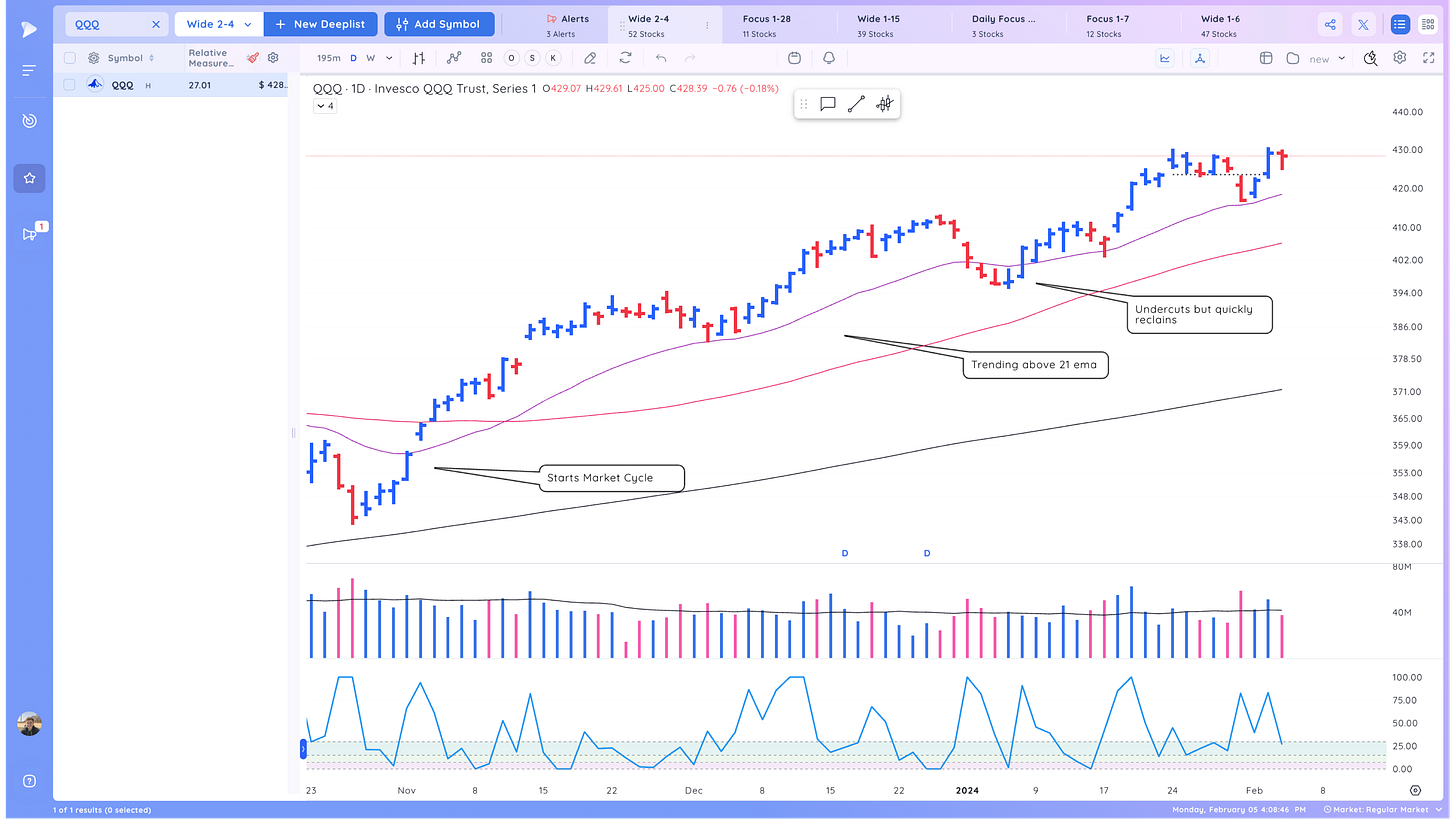Select the callout comment drawing tool

[x=828, y=104]
